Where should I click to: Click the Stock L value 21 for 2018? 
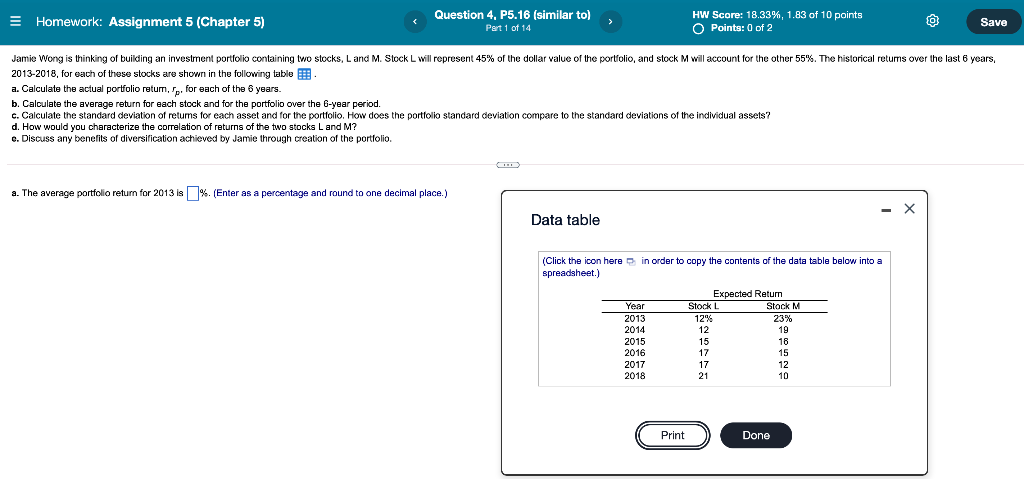704,376
